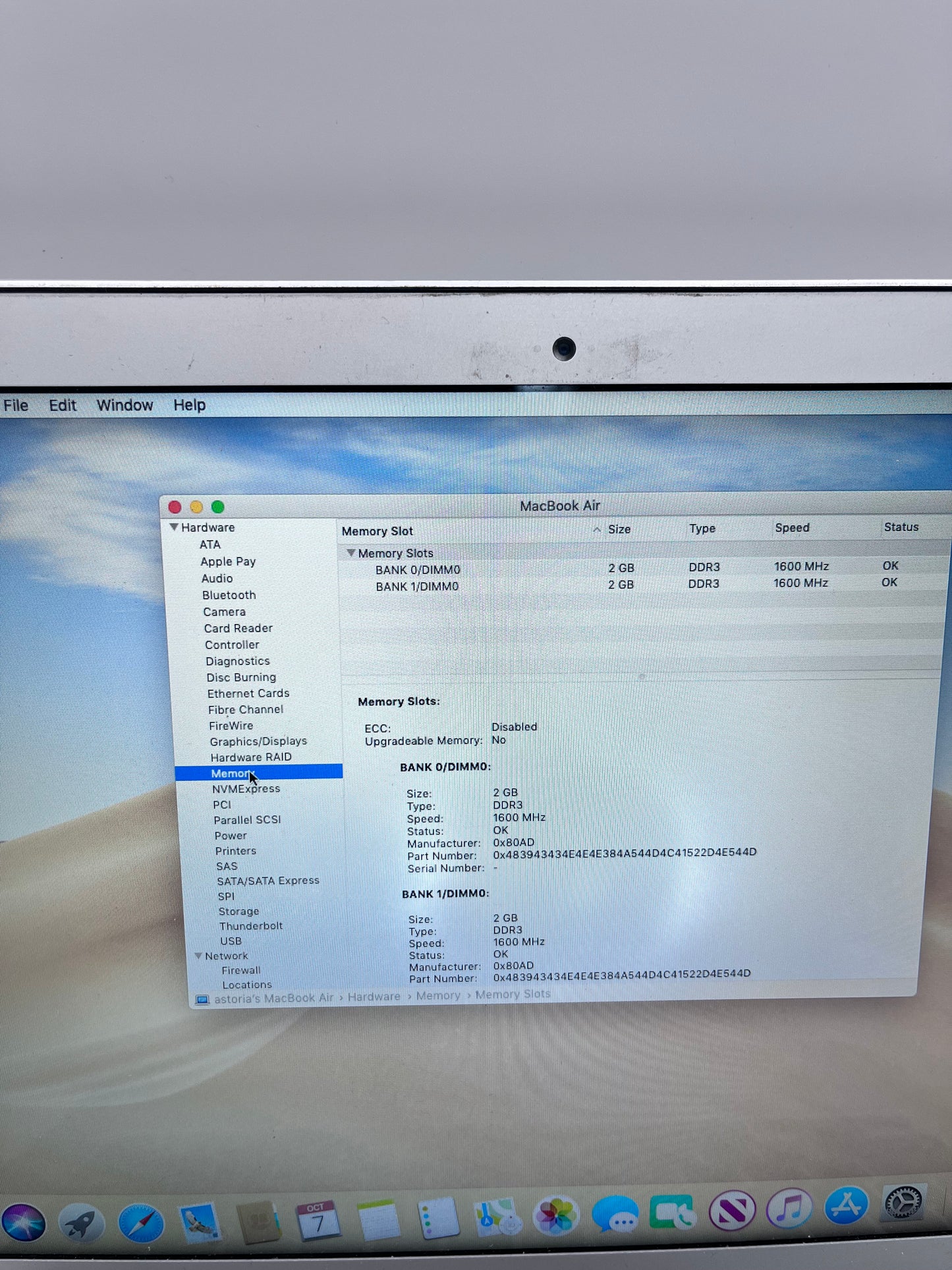The width and height of the screenshot is (952, 1270).
Task: Open the Edit menu
Action: (x=63, y=405)
